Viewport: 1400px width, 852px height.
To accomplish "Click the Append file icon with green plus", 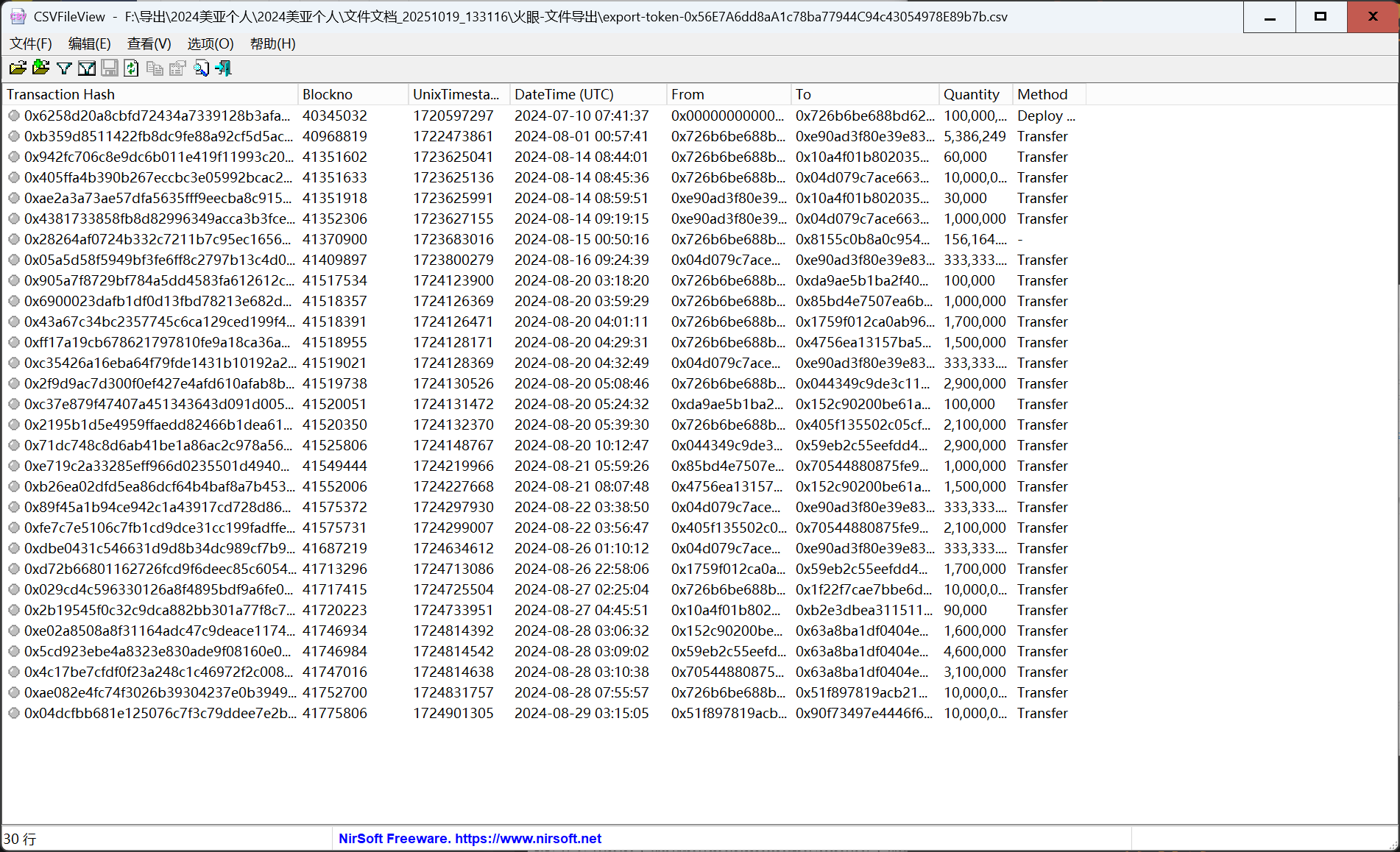I will [41, 68].
